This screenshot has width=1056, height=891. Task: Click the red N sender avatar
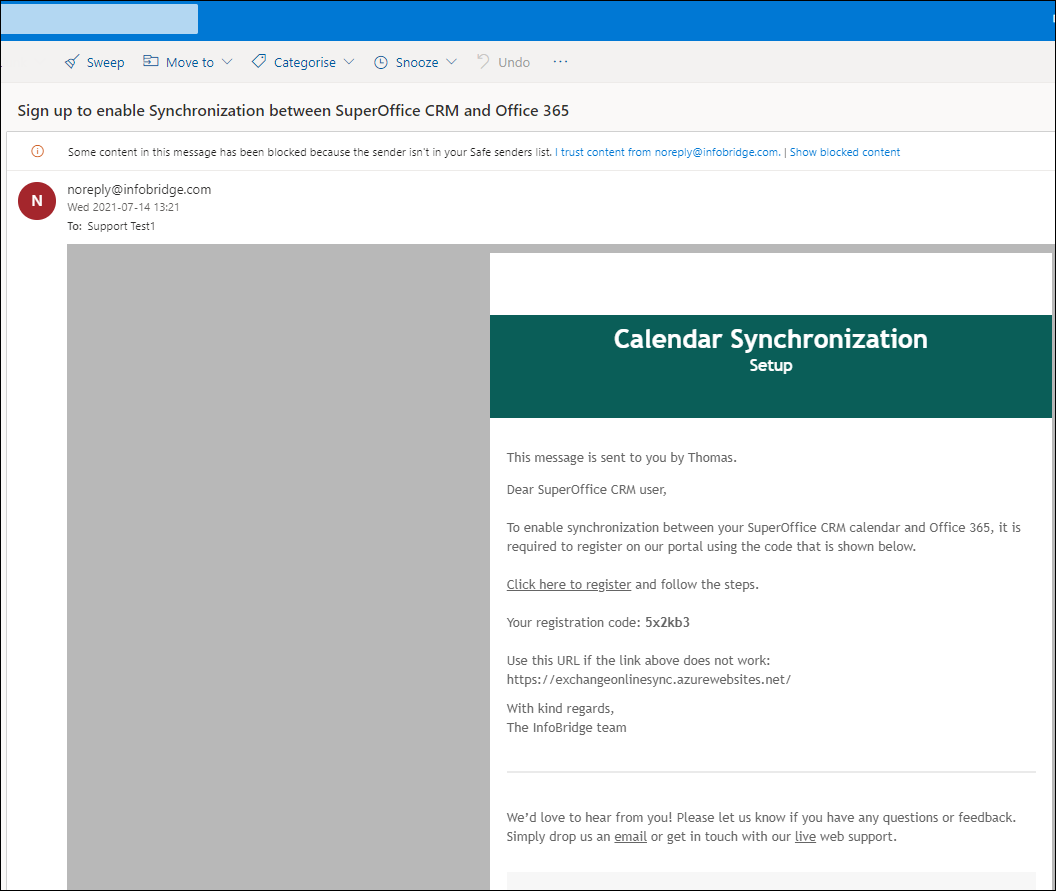pos(37,201)
